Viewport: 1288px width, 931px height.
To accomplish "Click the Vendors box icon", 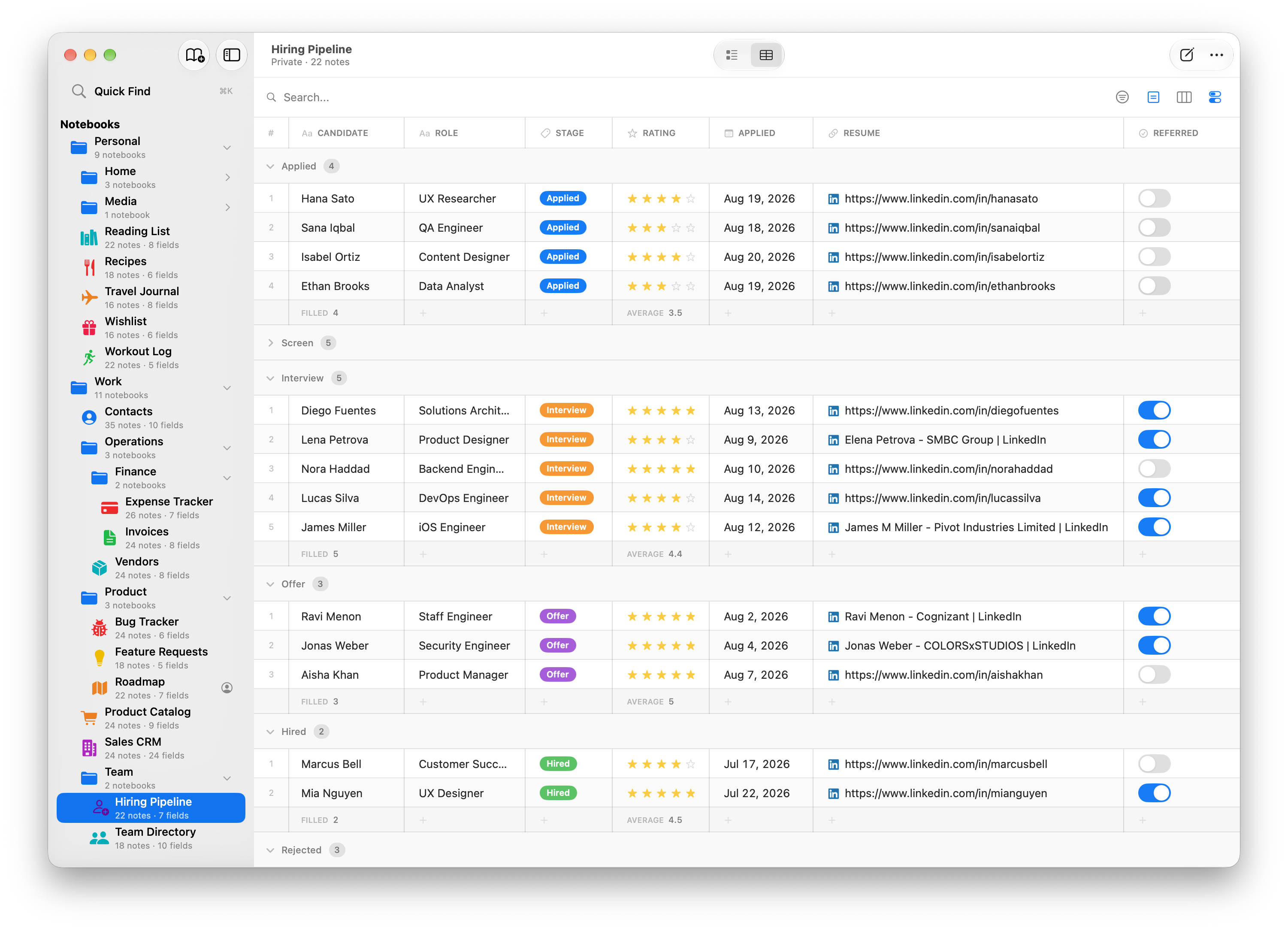I will pos(100,568).
